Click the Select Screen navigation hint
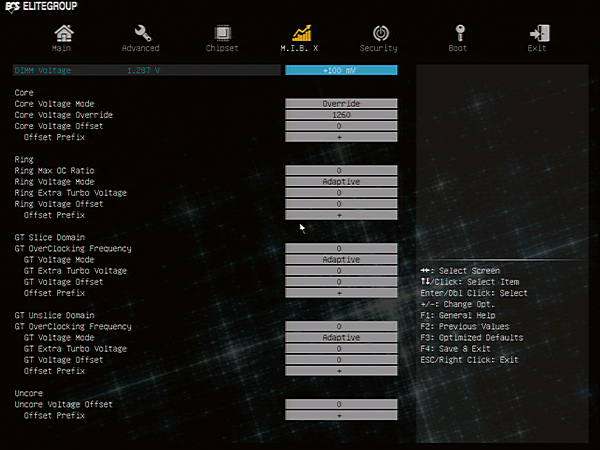The height and width of the screenshot is (450, 600). (460, 271)
